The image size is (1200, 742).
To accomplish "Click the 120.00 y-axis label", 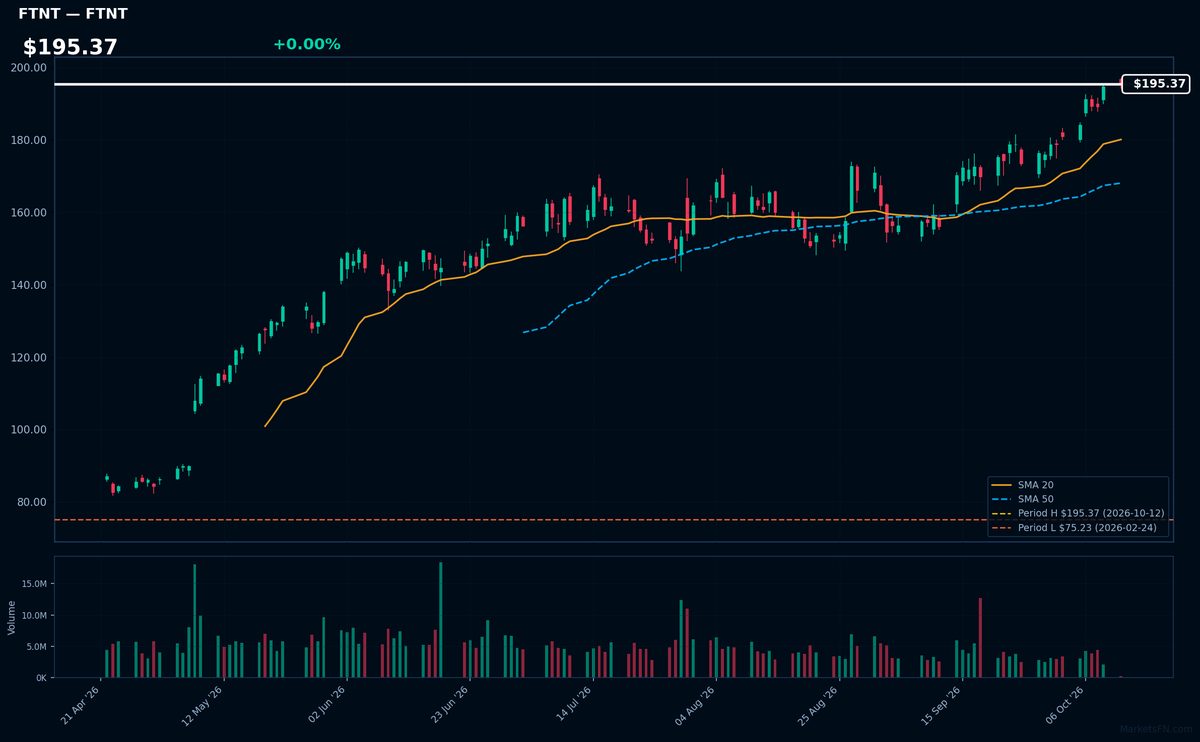I will (29, 358).
